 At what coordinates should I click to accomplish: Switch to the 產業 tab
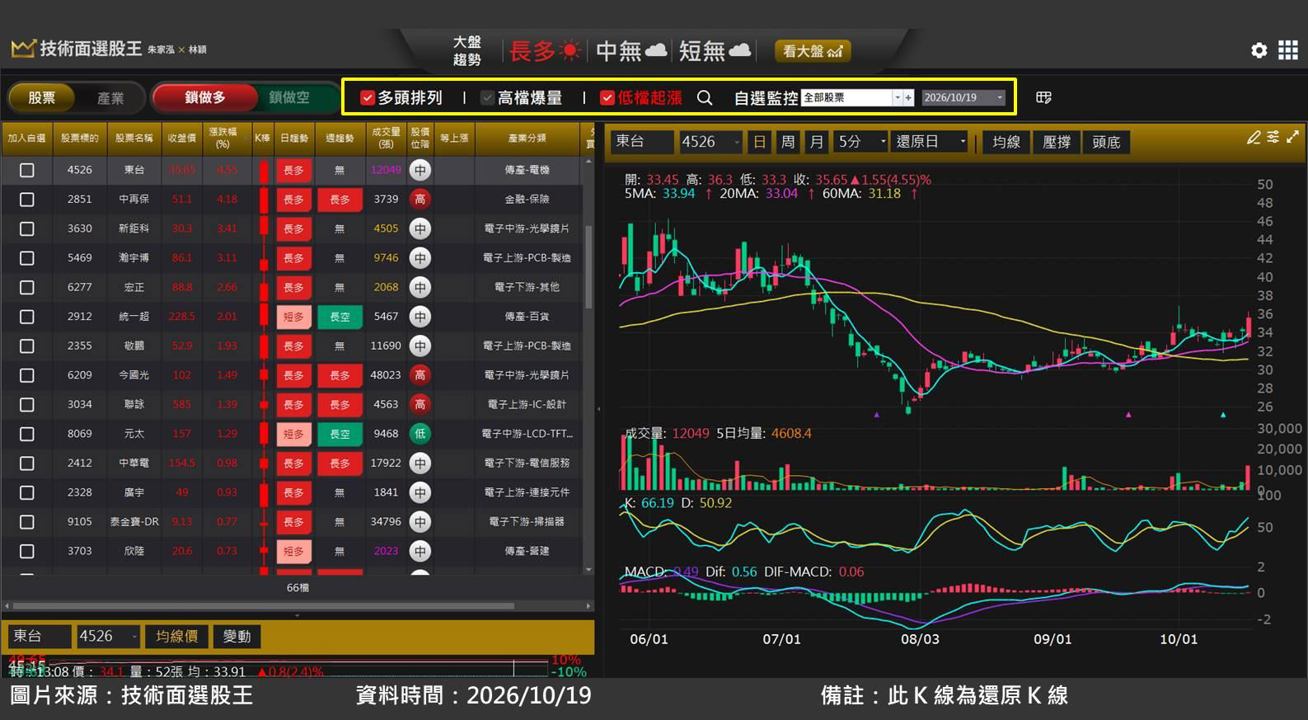pyautogui.click(x=110, y=98)
